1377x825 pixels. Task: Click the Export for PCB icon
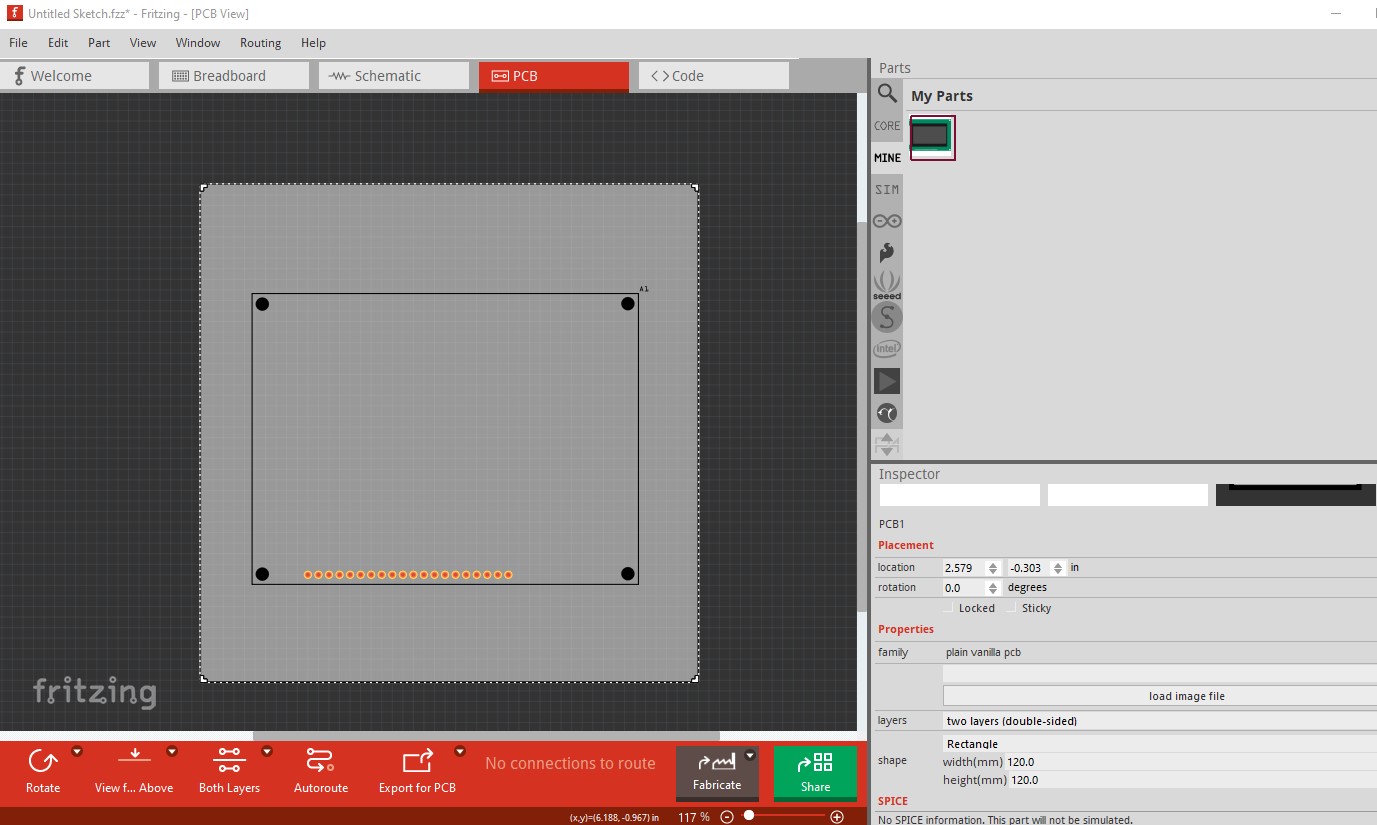(417, 762)
